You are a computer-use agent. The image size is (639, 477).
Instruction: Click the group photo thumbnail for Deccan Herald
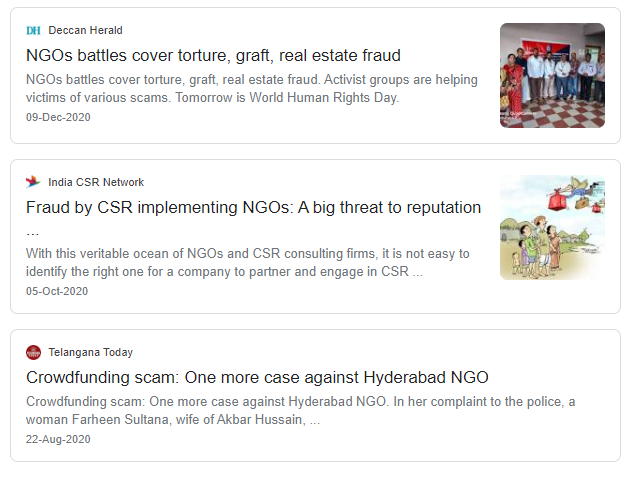552,75
